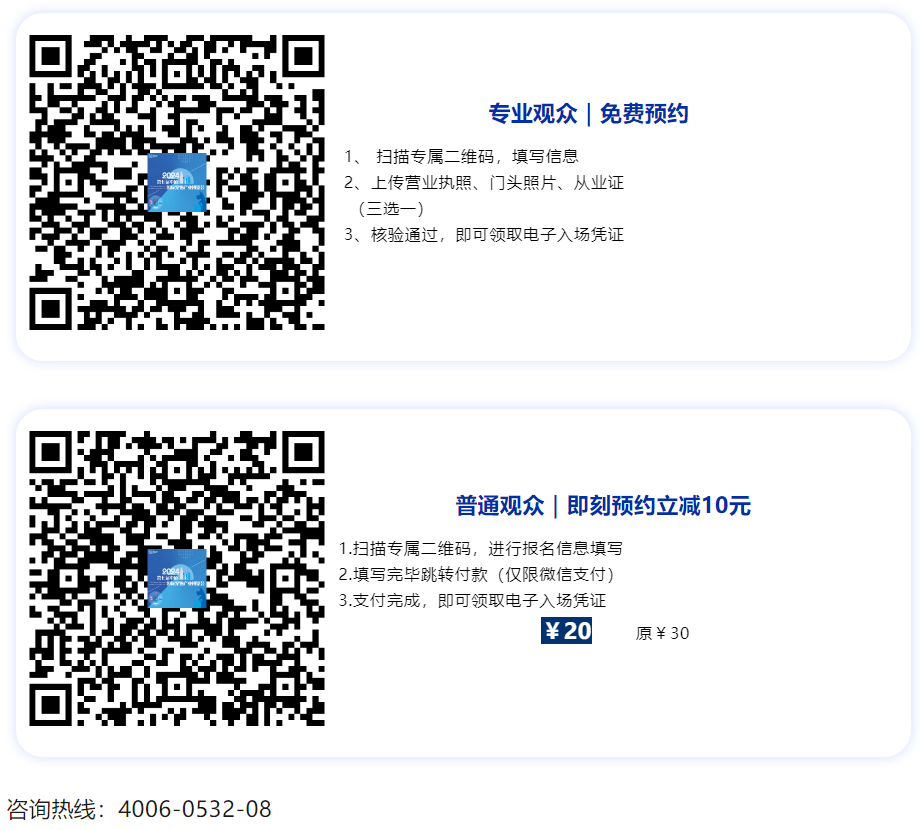Click 3.支付完成 line in lower card
This screenshot has height=830, width=921.
point(472,600)
